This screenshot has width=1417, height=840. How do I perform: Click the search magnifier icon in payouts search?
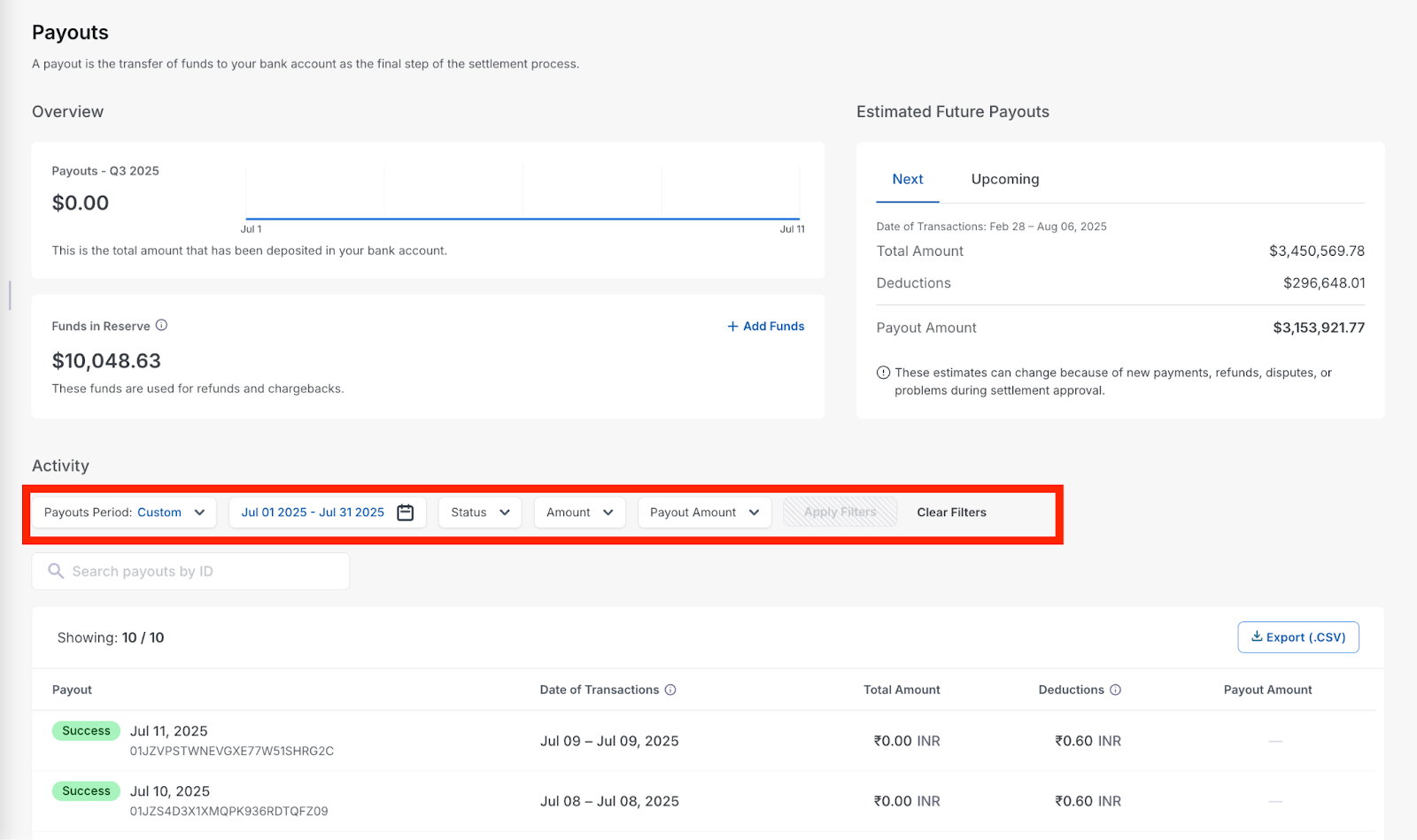point(56,571)
